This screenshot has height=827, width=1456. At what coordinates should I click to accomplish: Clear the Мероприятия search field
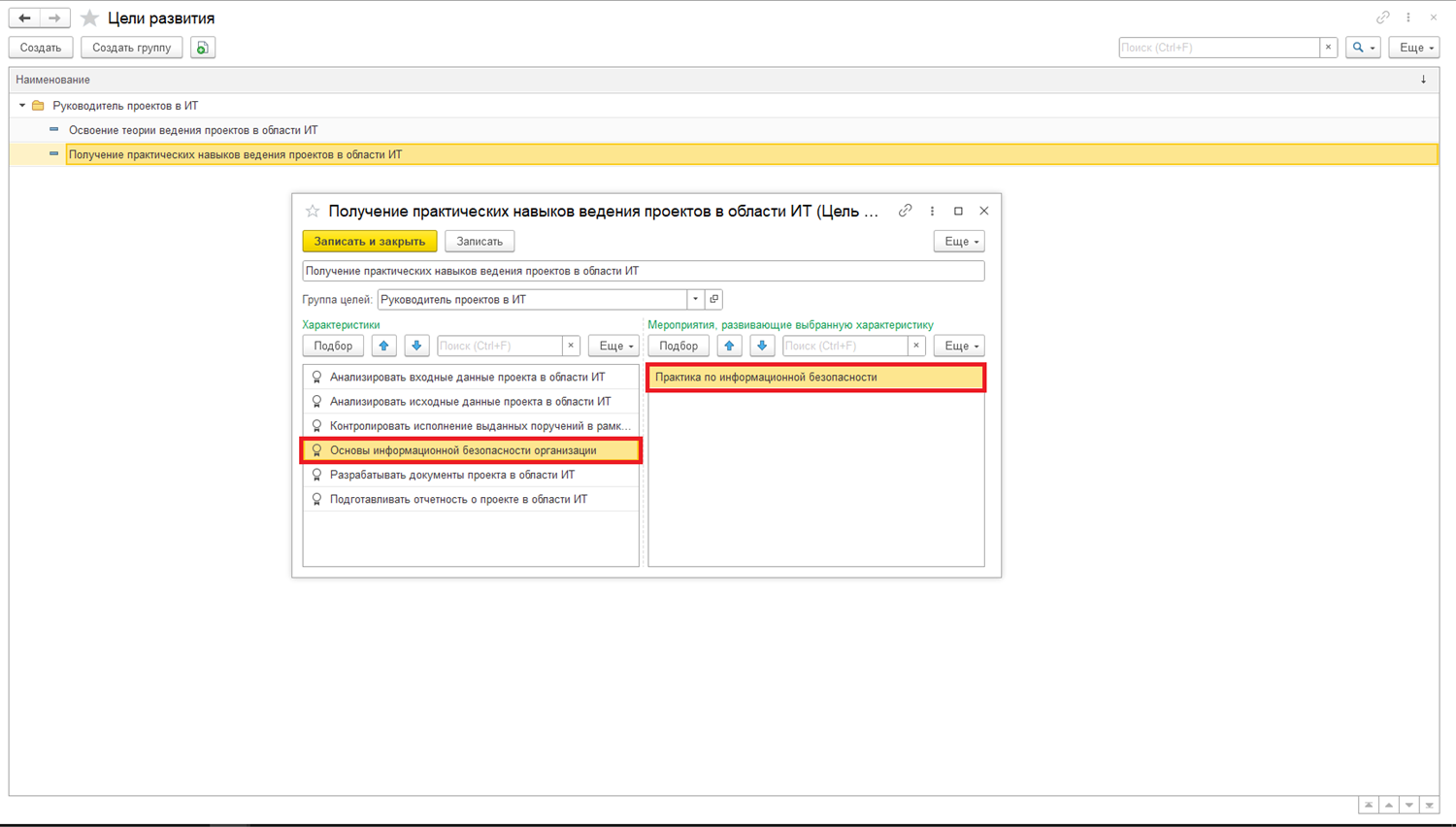(x=917, y=346)
